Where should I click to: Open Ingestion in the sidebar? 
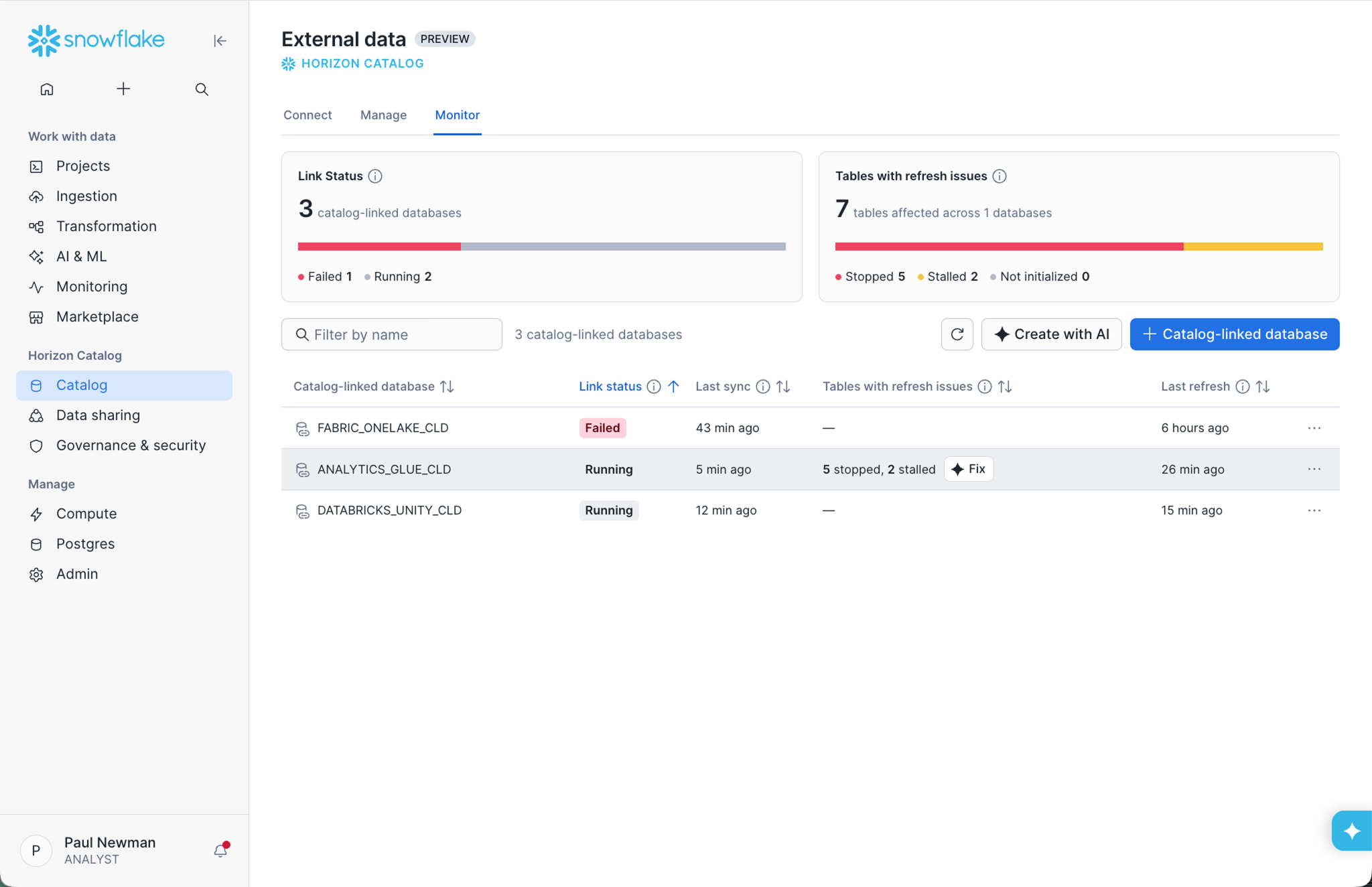(x=124, y=196)
